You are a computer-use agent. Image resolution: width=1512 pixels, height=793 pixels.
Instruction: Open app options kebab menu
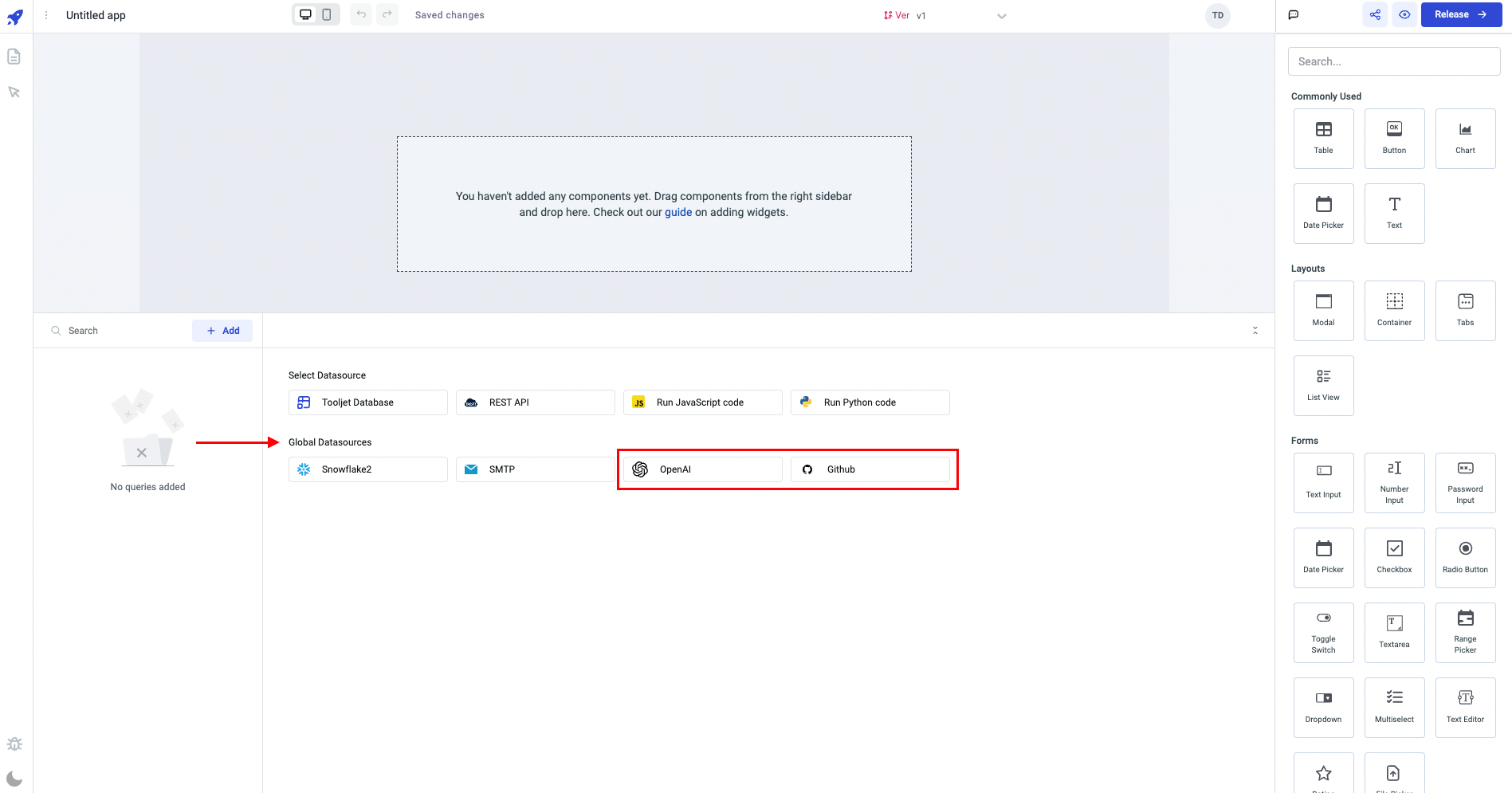(x=46, y=15)
